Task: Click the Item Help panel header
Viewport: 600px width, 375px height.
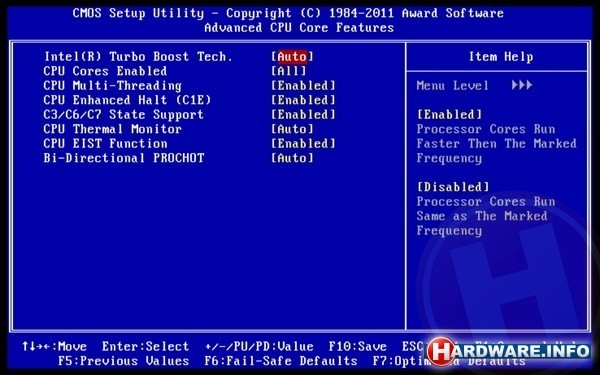Action: [501, 57]
